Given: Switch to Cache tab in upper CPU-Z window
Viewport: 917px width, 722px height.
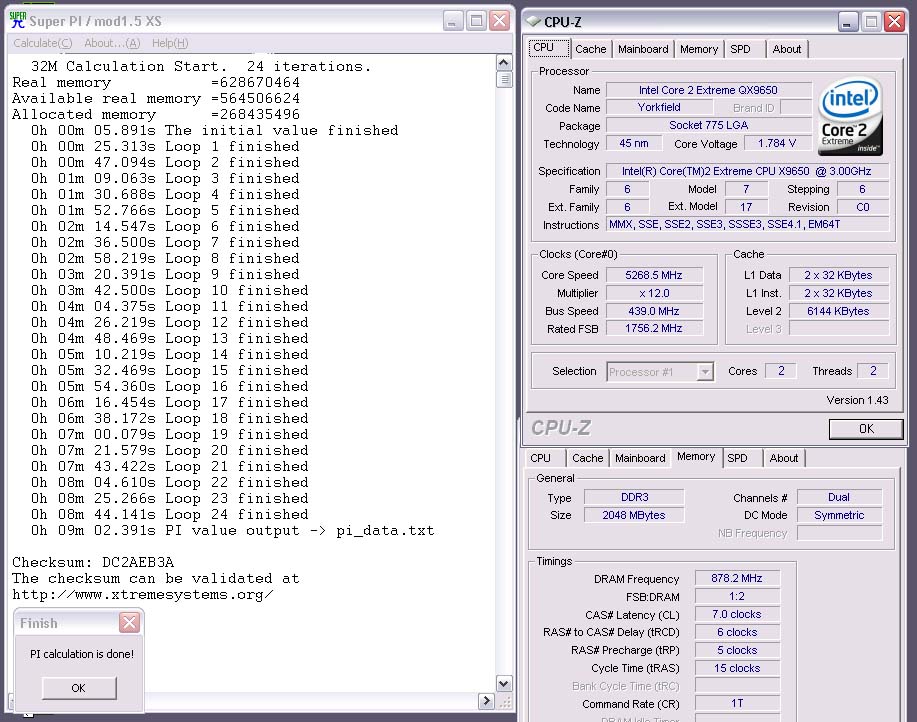Looking at the screenshot, I should [591, 49].
